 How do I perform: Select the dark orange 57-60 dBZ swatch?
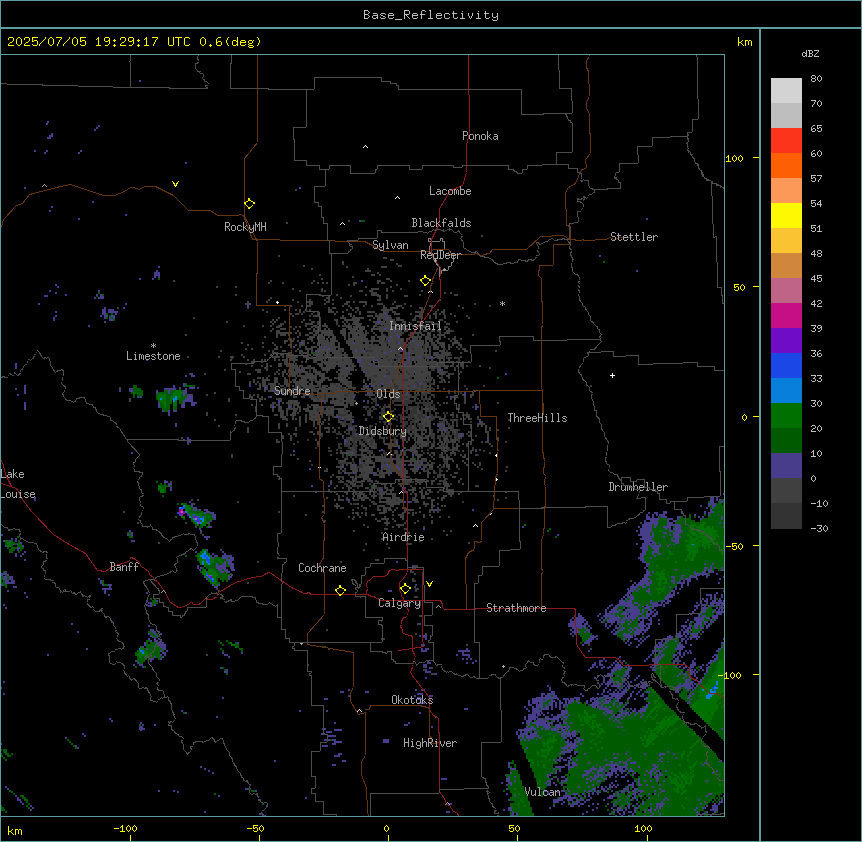click(x=786, y=165)
